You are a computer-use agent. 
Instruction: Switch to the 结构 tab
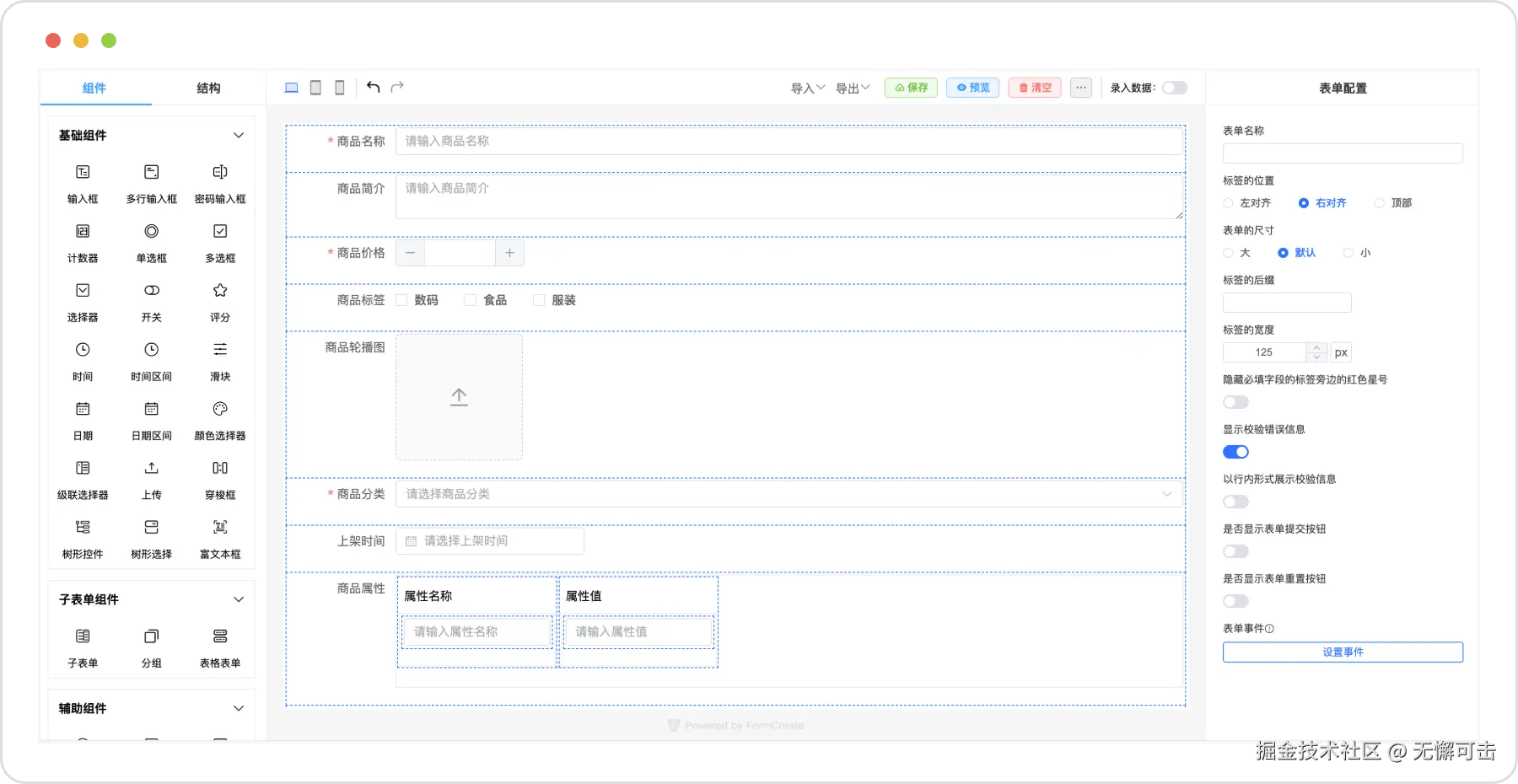pyautogui.click(x=207, y=87)
